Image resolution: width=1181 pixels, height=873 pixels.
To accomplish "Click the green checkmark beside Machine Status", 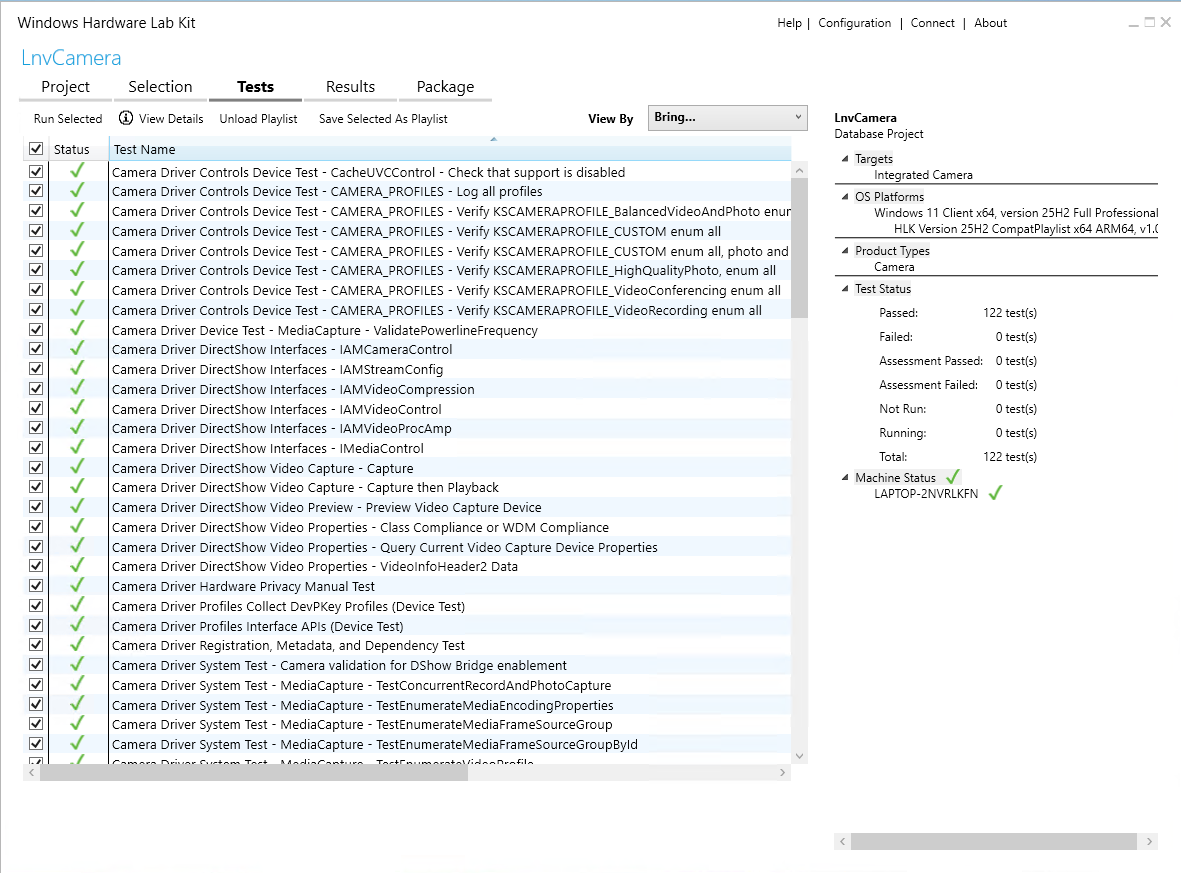I will pyautogui.click(x=953, y=477).
